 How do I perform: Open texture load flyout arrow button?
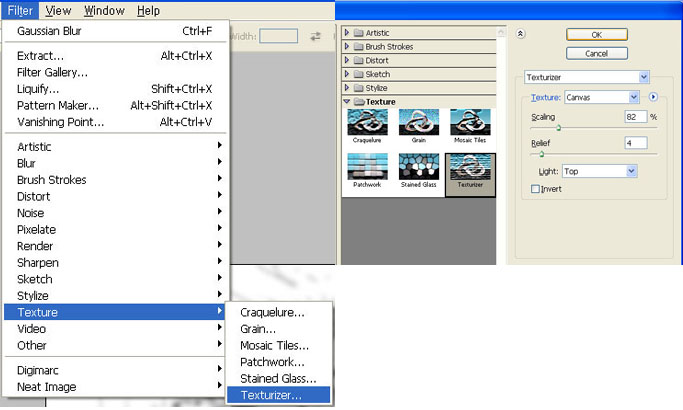(653, 97)
